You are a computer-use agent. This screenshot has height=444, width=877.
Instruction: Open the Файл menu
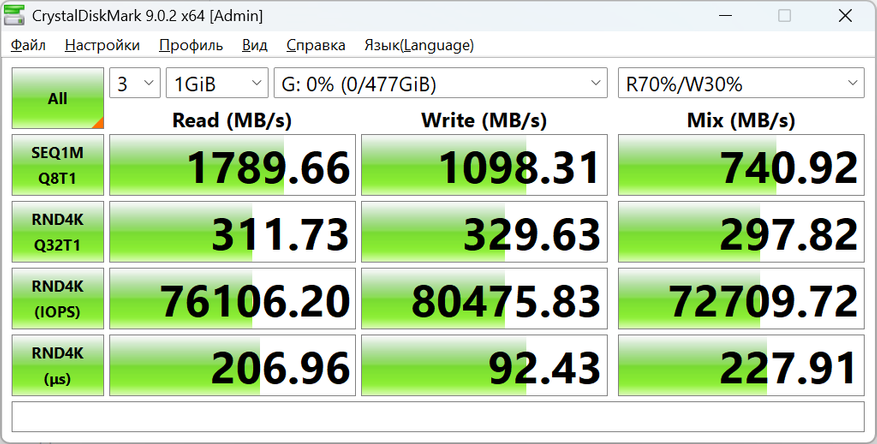tap(28, 45)
